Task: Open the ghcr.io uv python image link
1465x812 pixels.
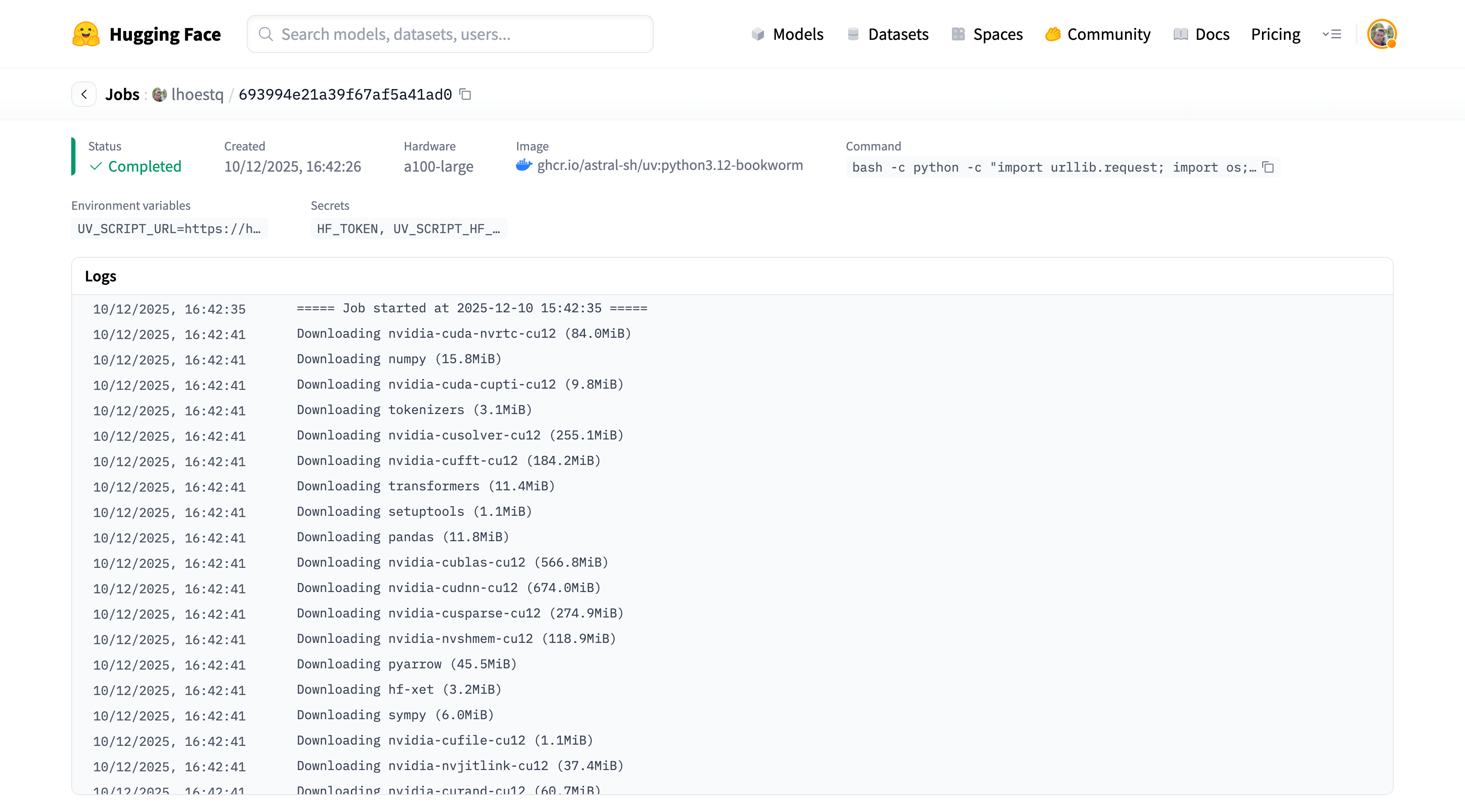Action: point(669,165)
